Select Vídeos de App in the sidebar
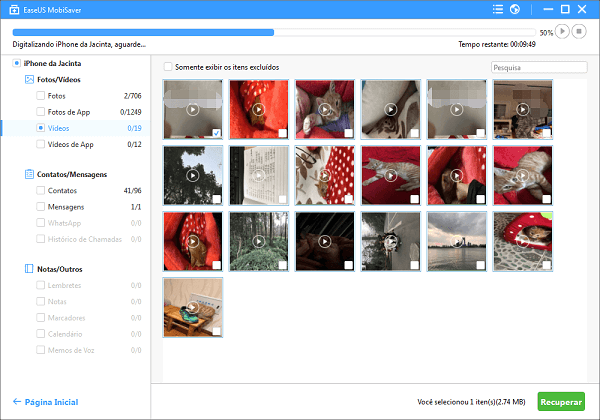 [x=72, y=144]
